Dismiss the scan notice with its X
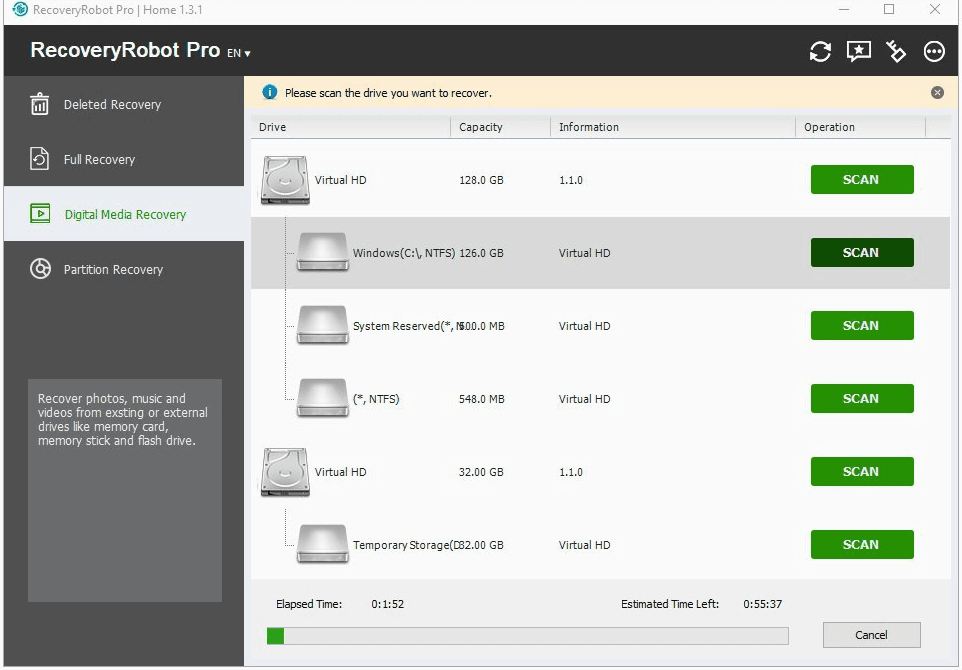 937,93
